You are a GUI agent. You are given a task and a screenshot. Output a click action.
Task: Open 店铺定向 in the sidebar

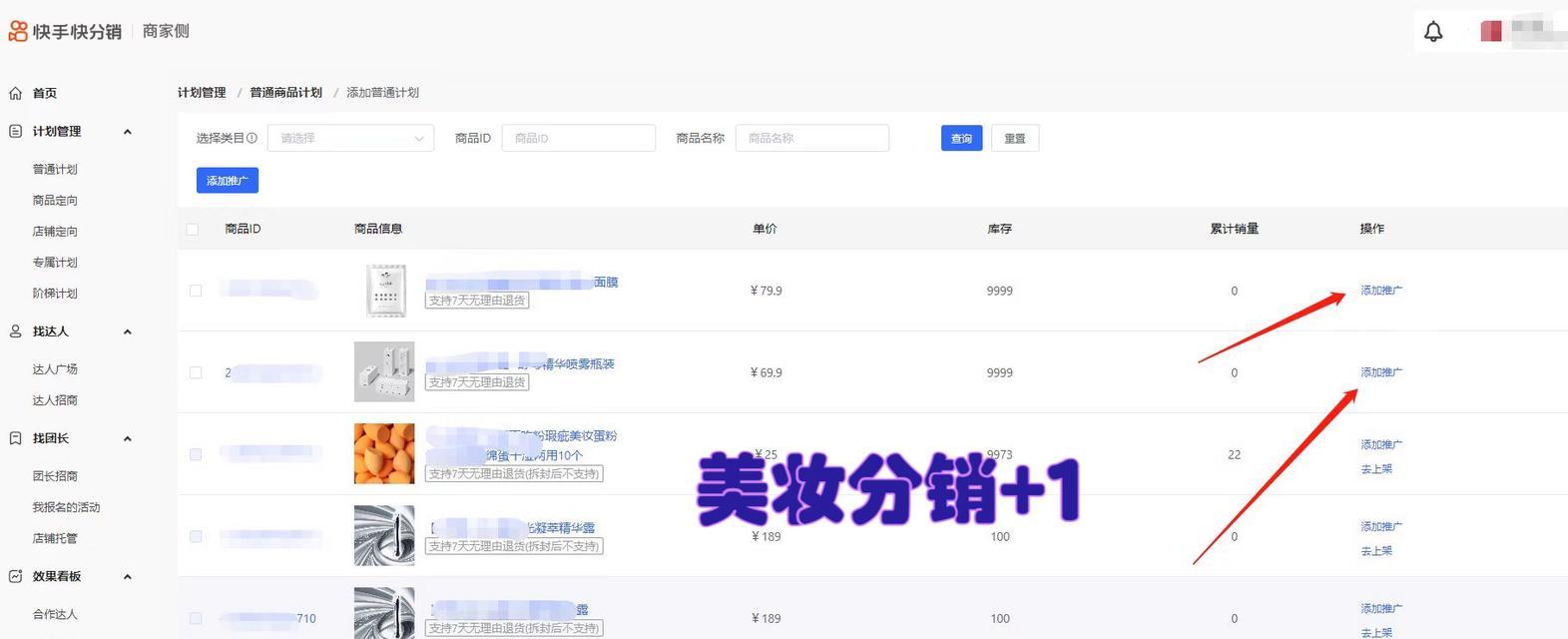tap(55, 231)
